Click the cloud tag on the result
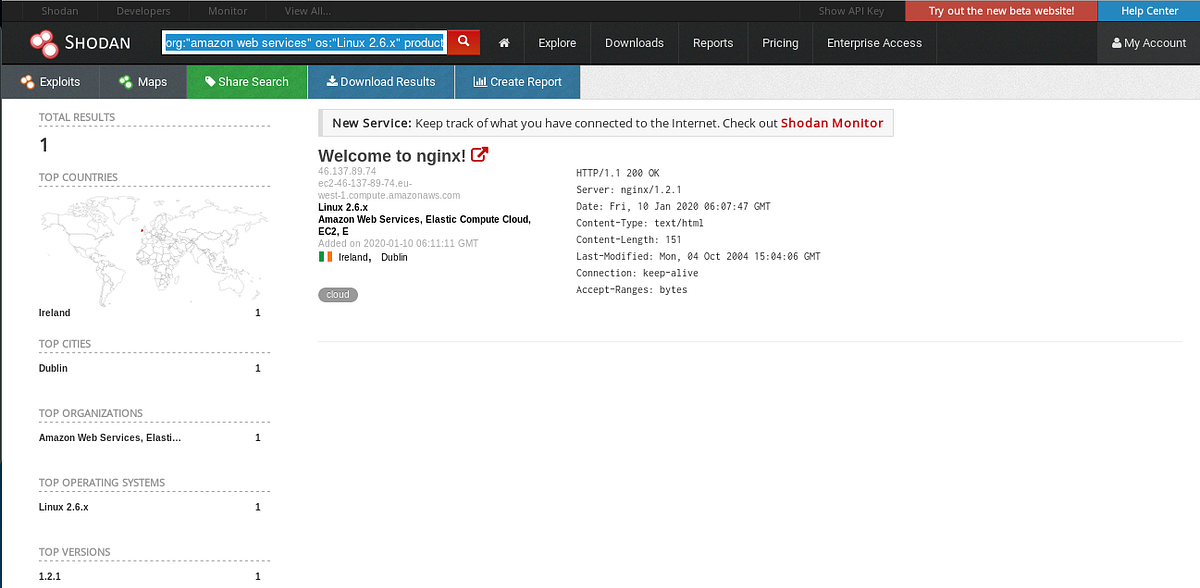Screen dimensions: 1200x588 tap(337, 294)
